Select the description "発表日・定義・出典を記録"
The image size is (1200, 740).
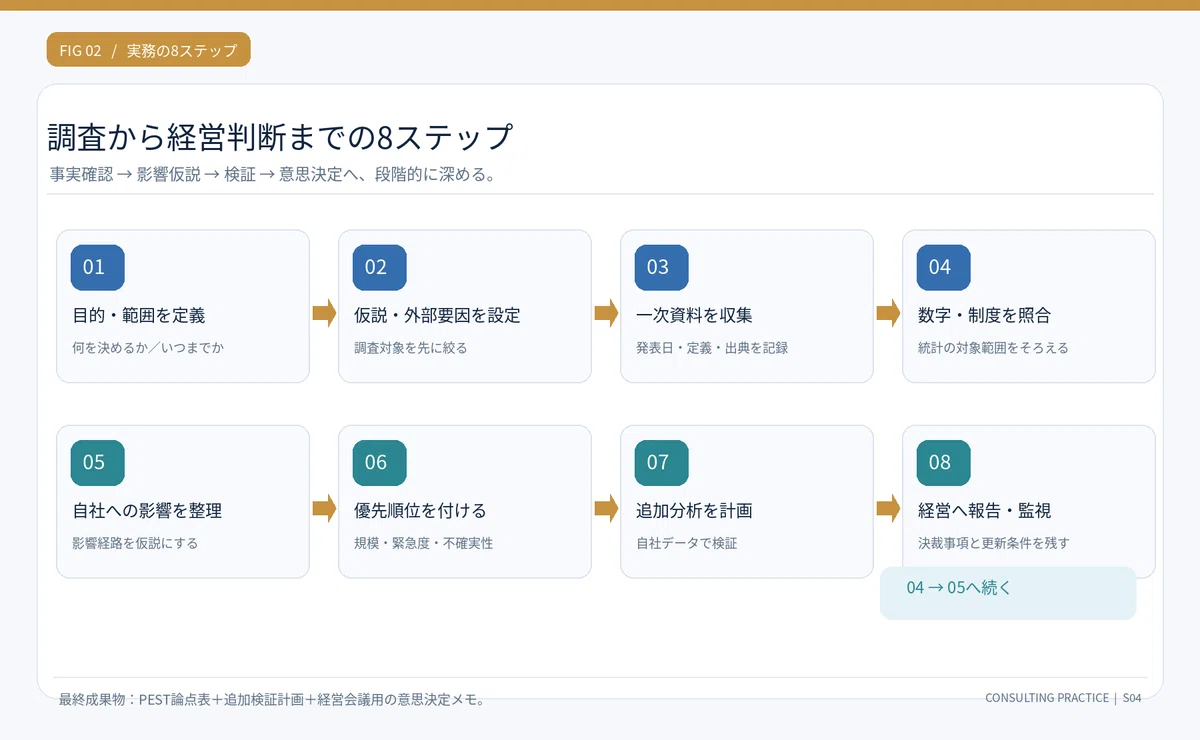click(x=712, y=348)
